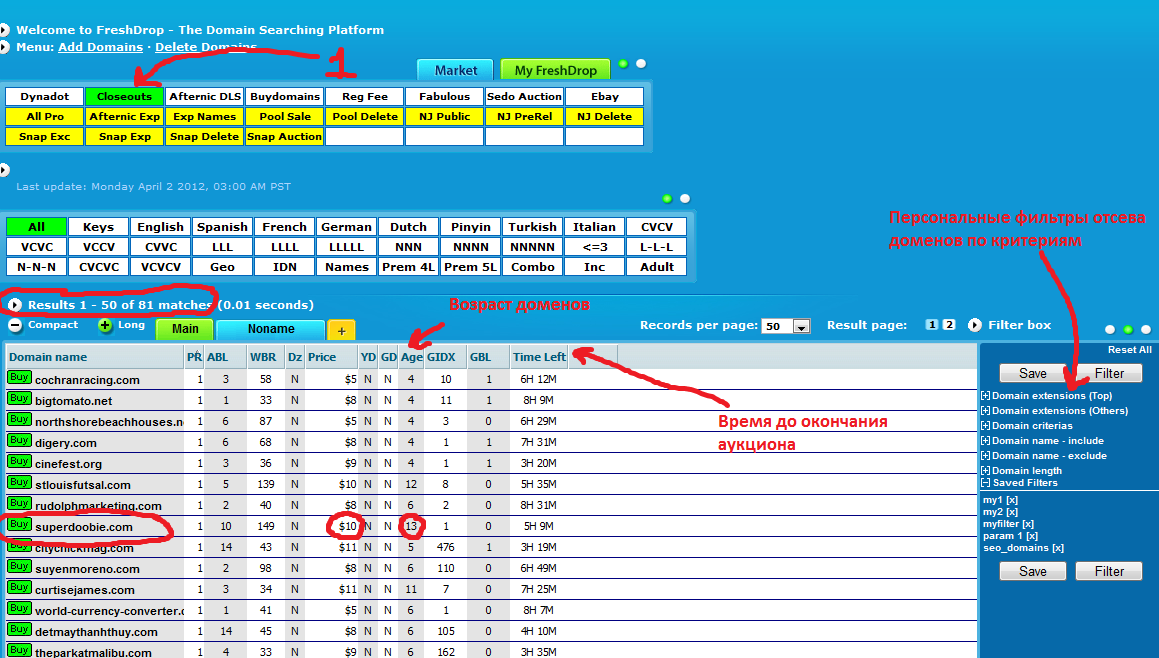Click the upper Filter button
The height and width of the screenshot is (658, 1159).
click(x=1109, y=373)
